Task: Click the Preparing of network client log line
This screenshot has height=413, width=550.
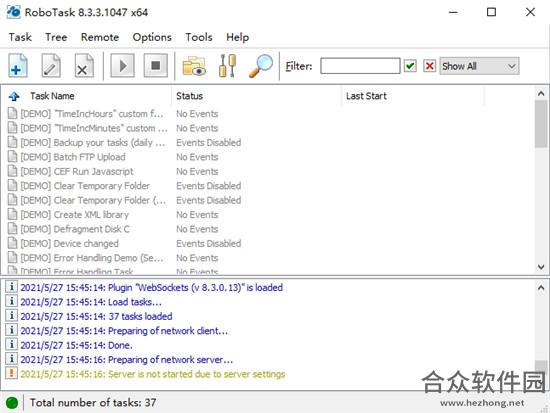Action: (x=124, y=331)
